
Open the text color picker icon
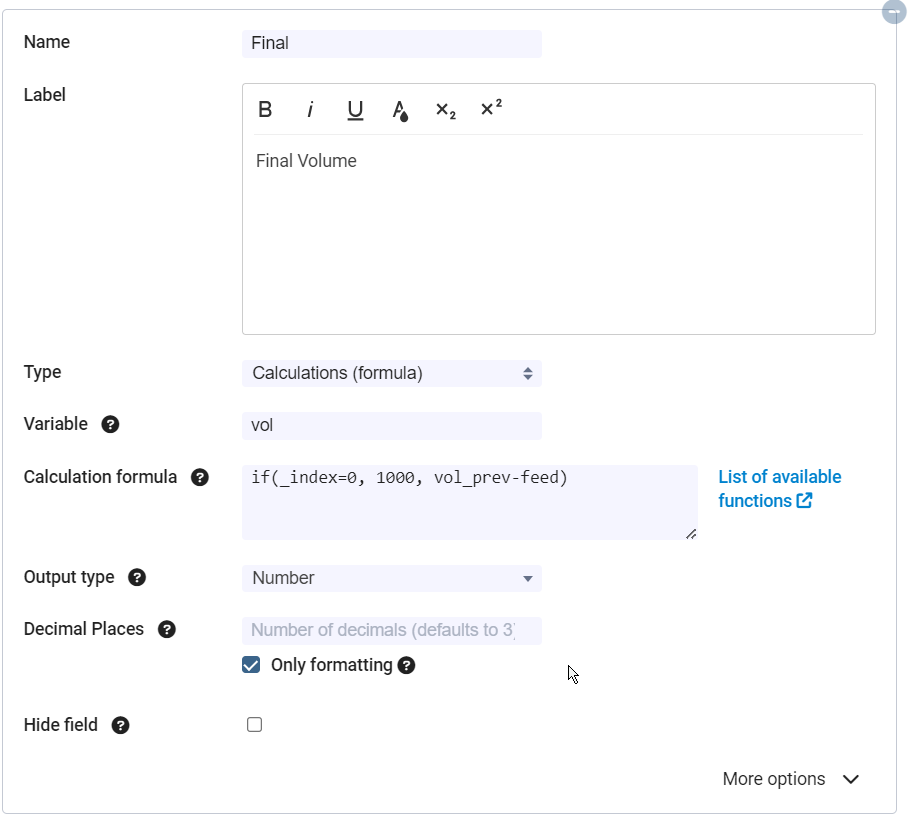[400, 110]
